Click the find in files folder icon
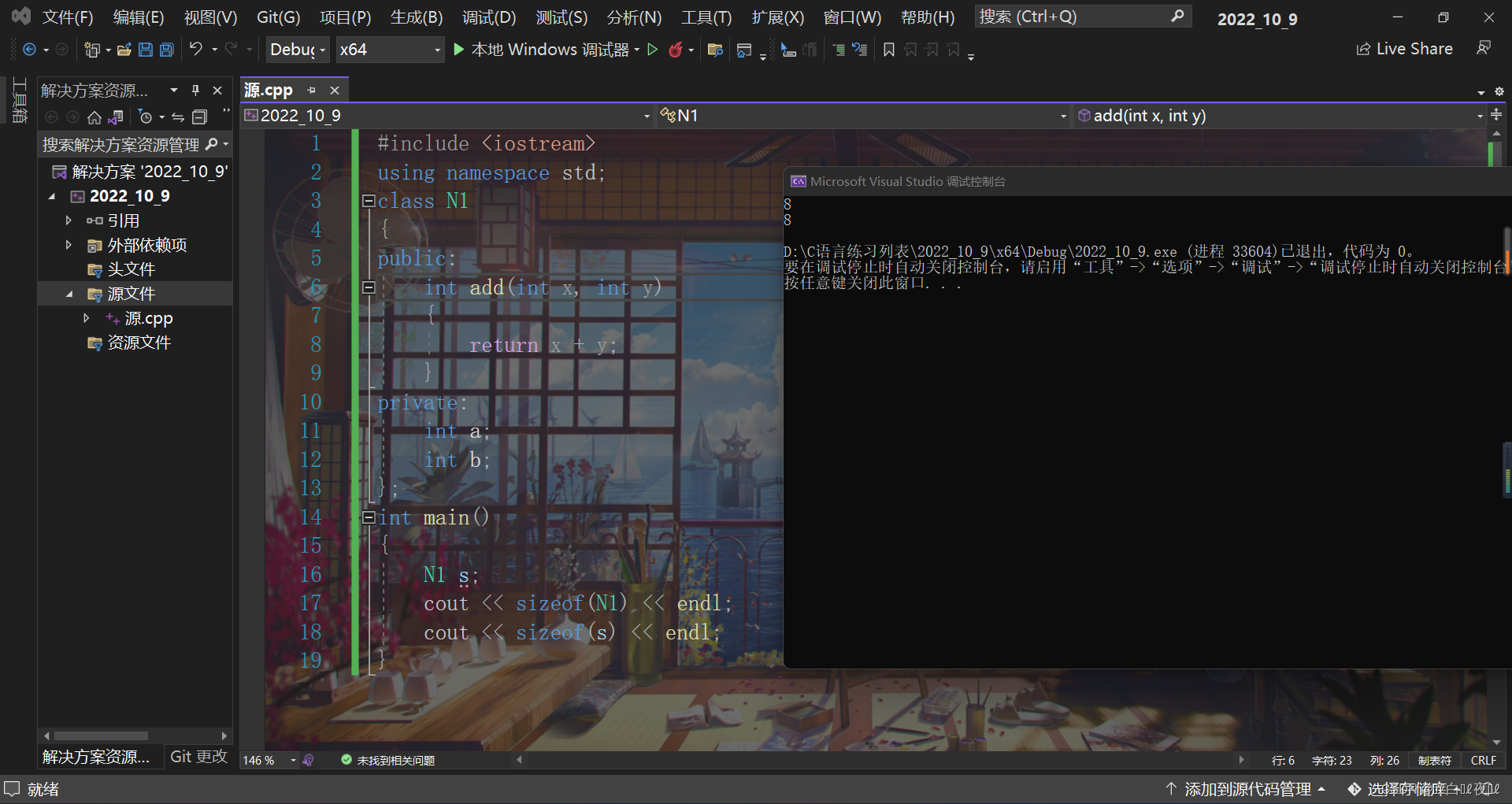1512x804 pixels. (x=715, y=50)
